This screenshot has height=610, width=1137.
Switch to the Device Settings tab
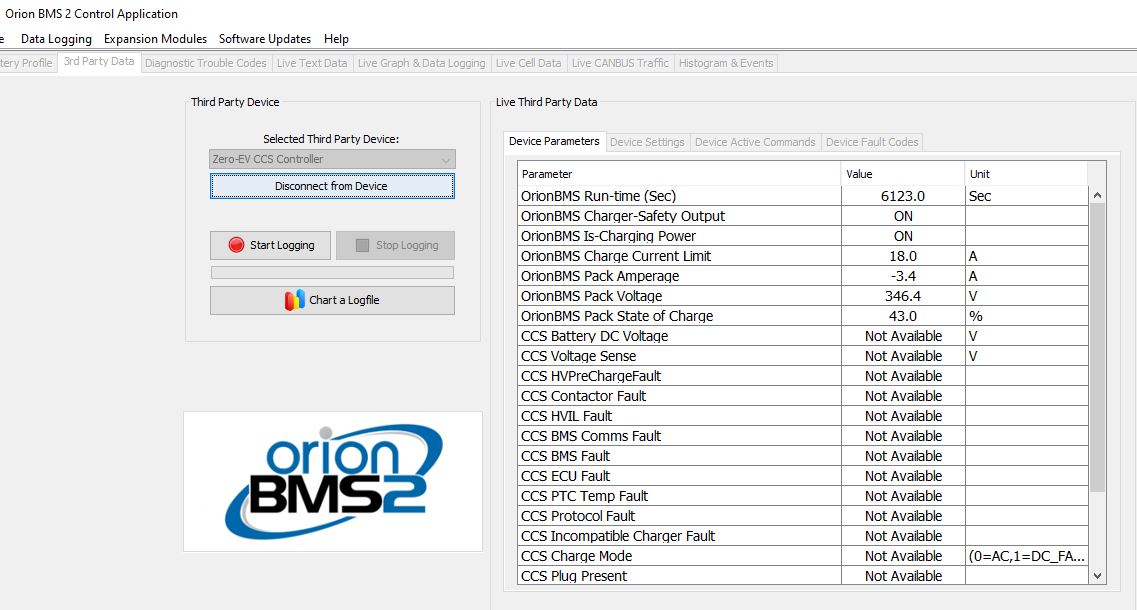click(647, 142)
